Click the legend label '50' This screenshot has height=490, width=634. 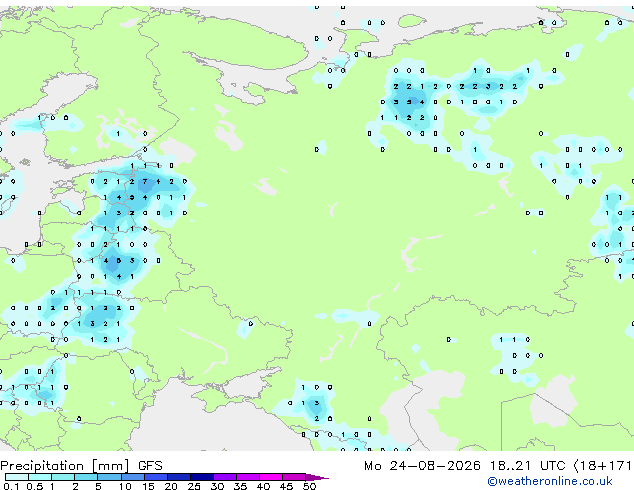click(x=309, y=486)
